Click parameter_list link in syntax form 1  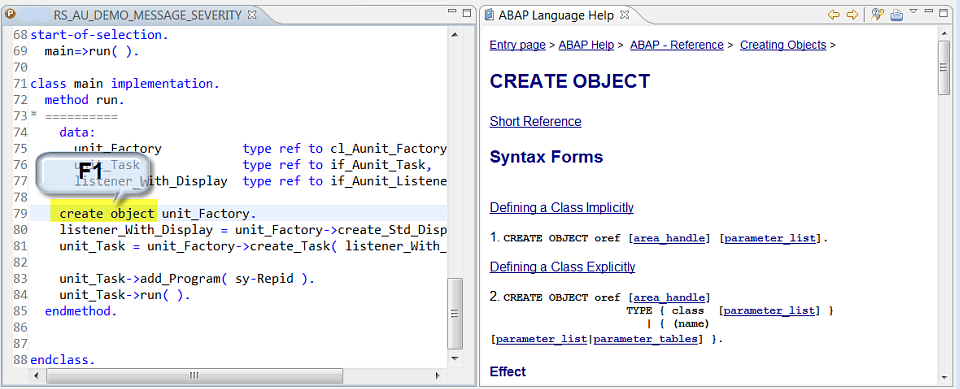point(770,238)
